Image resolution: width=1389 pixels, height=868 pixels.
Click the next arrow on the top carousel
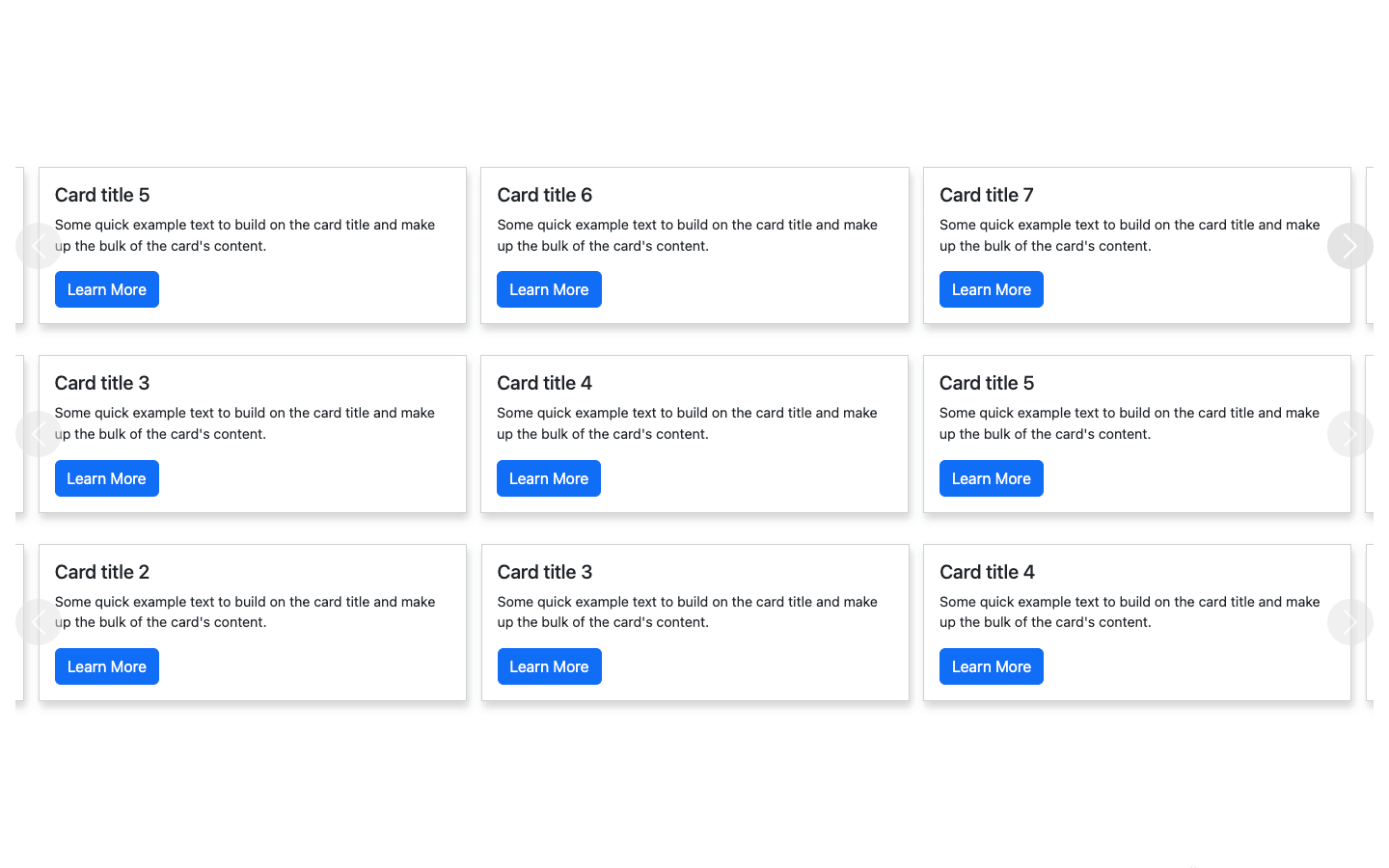(1349, 245)
